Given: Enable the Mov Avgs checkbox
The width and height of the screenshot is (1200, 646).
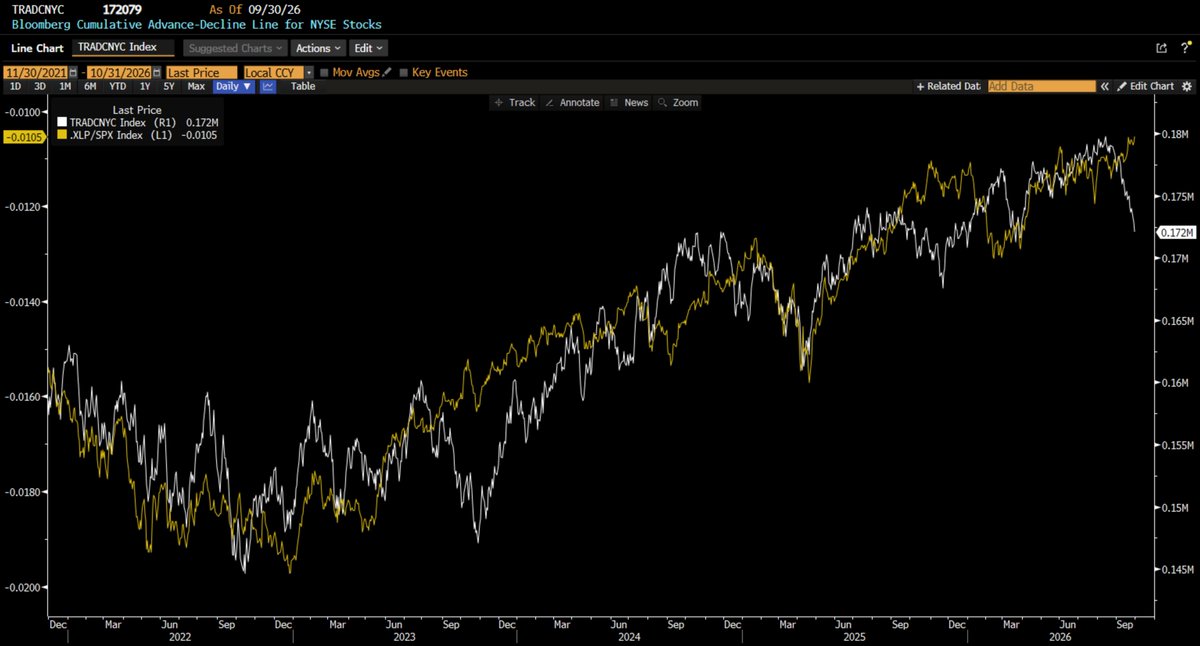Looking at the screenshot, I should click(324, 72).
